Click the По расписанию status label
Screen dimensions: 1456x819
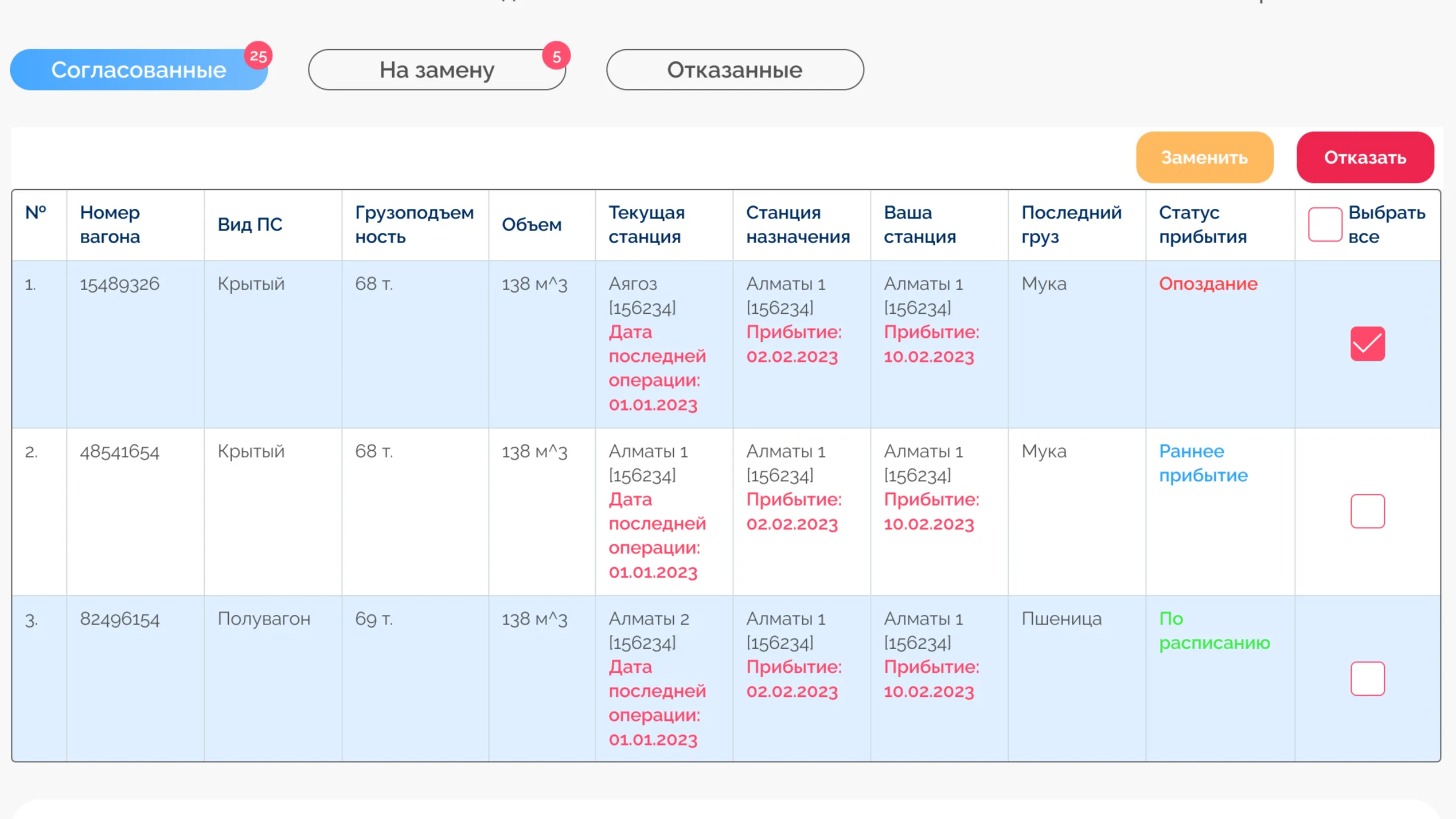click(1214, 630)
